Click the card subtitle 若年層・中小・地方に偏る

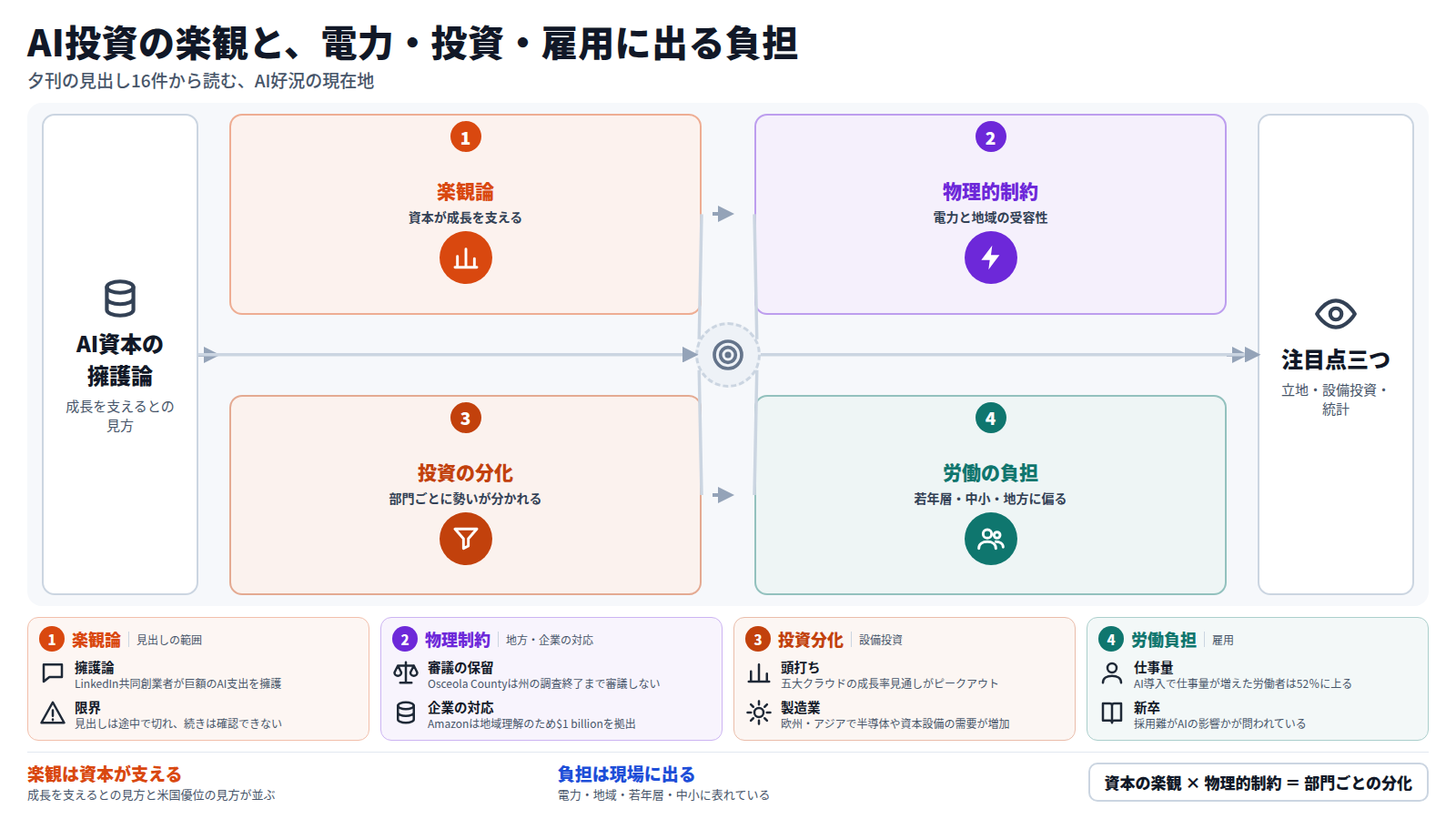point(990,499)
